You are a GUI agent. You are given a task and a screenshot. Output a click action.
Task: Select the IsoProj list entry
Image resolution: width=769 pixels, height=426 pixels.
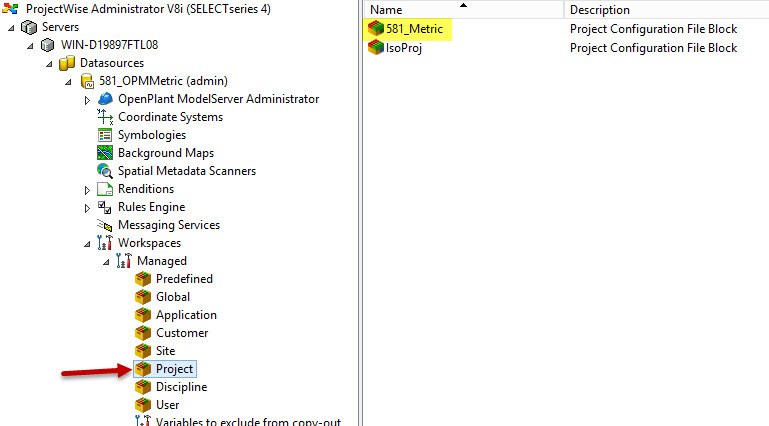(x=402, y=47)
